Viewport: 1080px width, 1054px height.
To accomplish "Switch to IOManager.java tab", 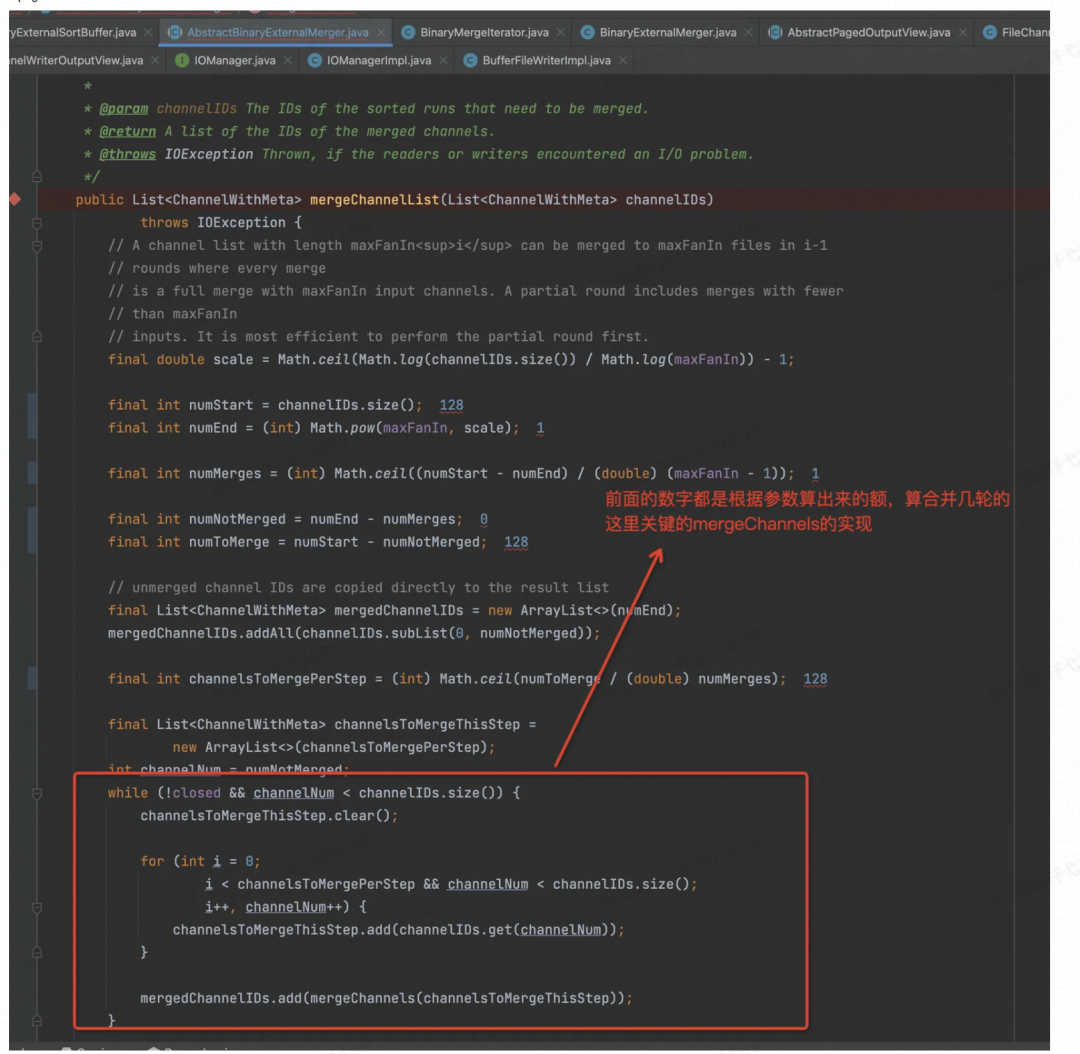I will click(x=234, y=61).
